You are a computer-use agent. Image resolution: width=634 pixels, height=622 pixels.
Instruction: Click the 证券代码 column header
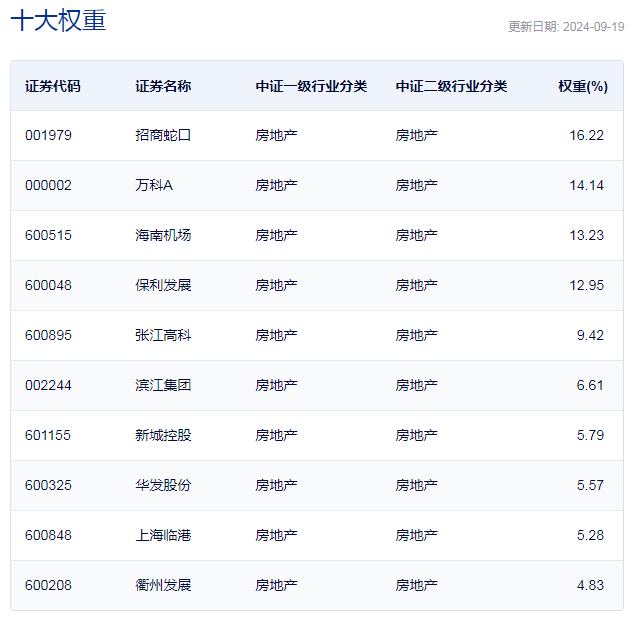53,86
